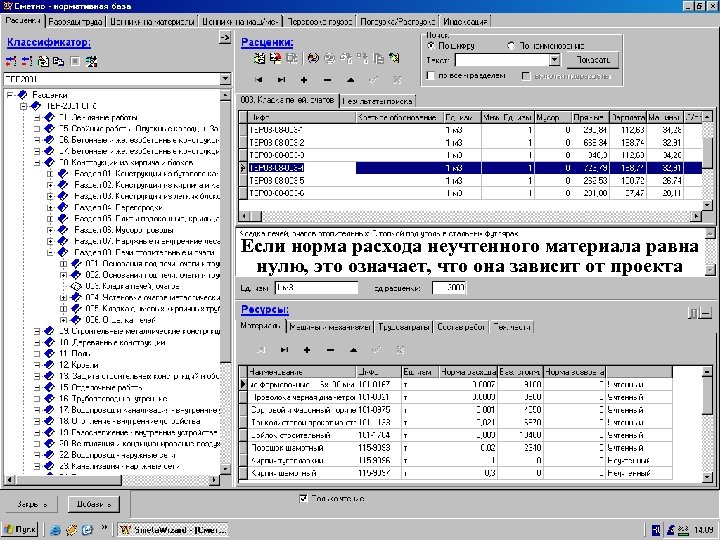Image resolution: width=720 pixels, height=540 pixels.
Task: Click the last colorful icon in Классификатор toolbar
Action: (x=91, y=61)
